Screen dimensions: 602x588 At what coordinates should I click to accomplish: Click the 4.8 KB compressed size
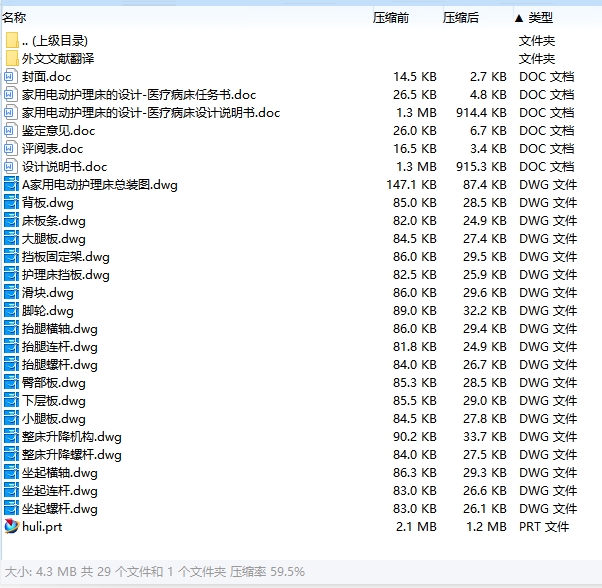(x=488, y=94)
